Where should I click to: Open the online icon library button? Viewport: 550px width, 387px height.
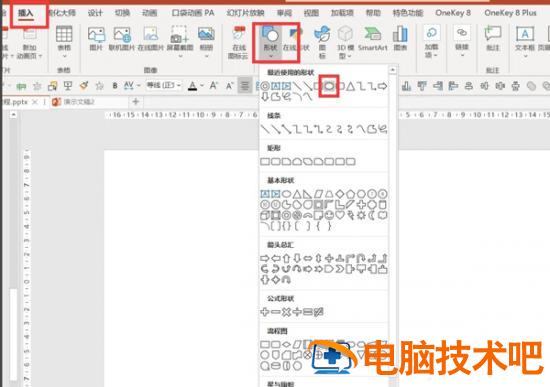coord(239,42)
